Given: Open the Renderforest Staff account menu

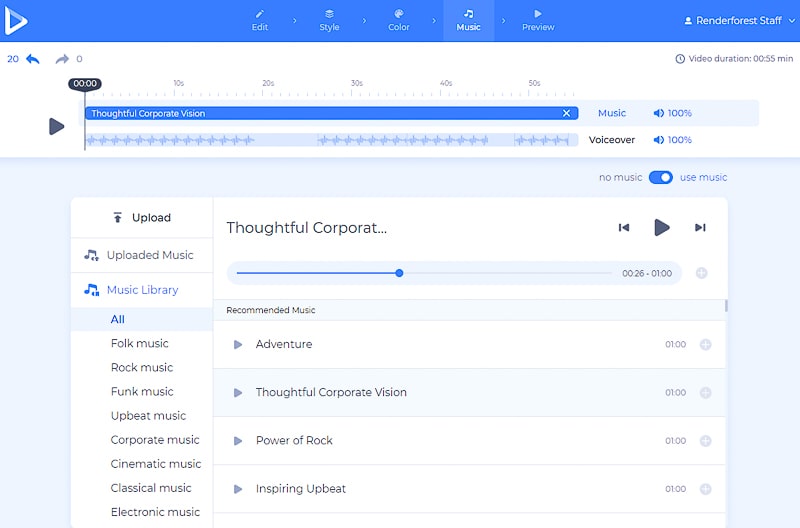Looking at the screenshot, I should (731, 20).
